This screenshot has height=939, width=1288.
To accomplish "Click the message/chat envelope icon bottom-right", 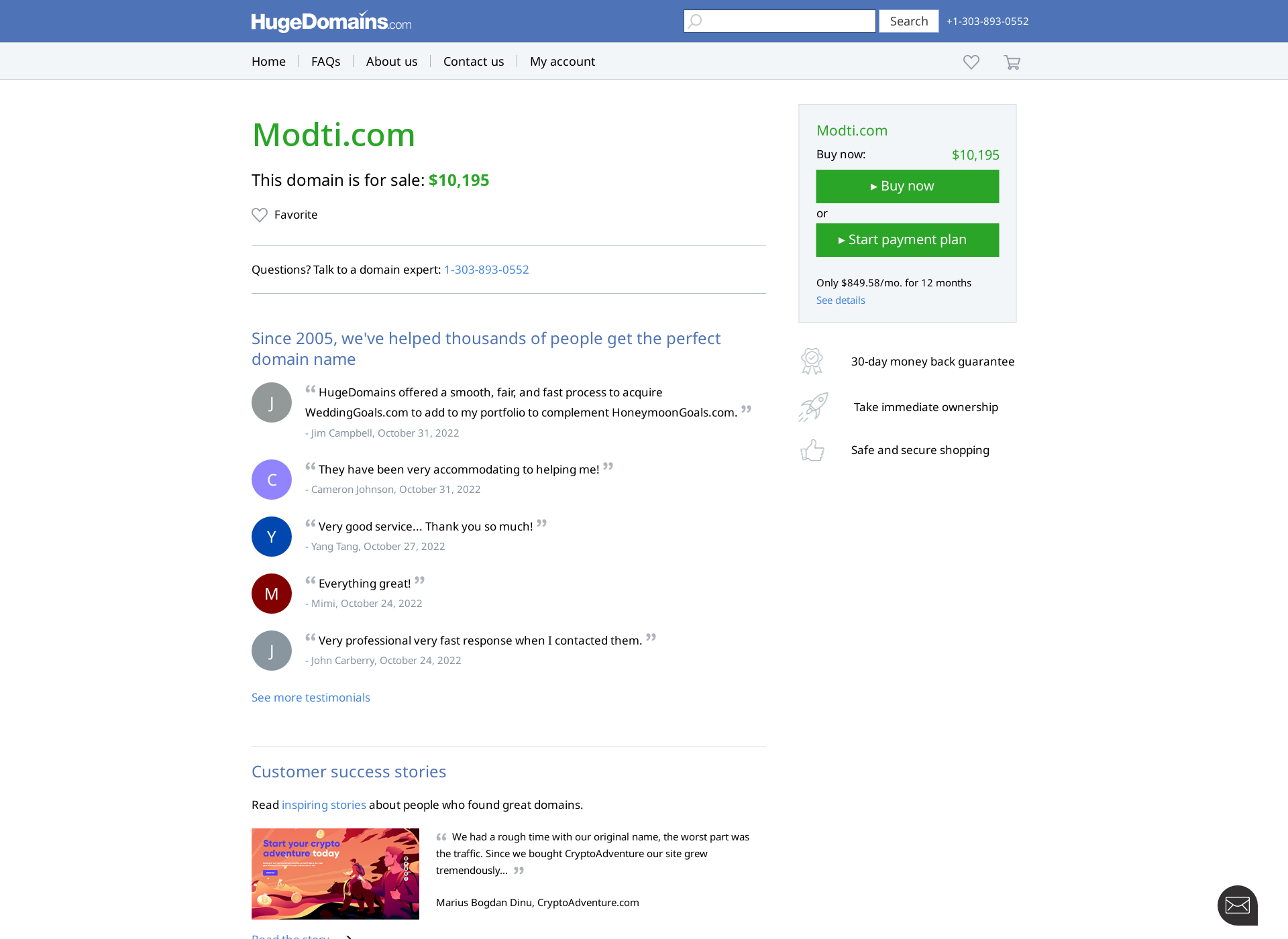I will (1237, 906).
